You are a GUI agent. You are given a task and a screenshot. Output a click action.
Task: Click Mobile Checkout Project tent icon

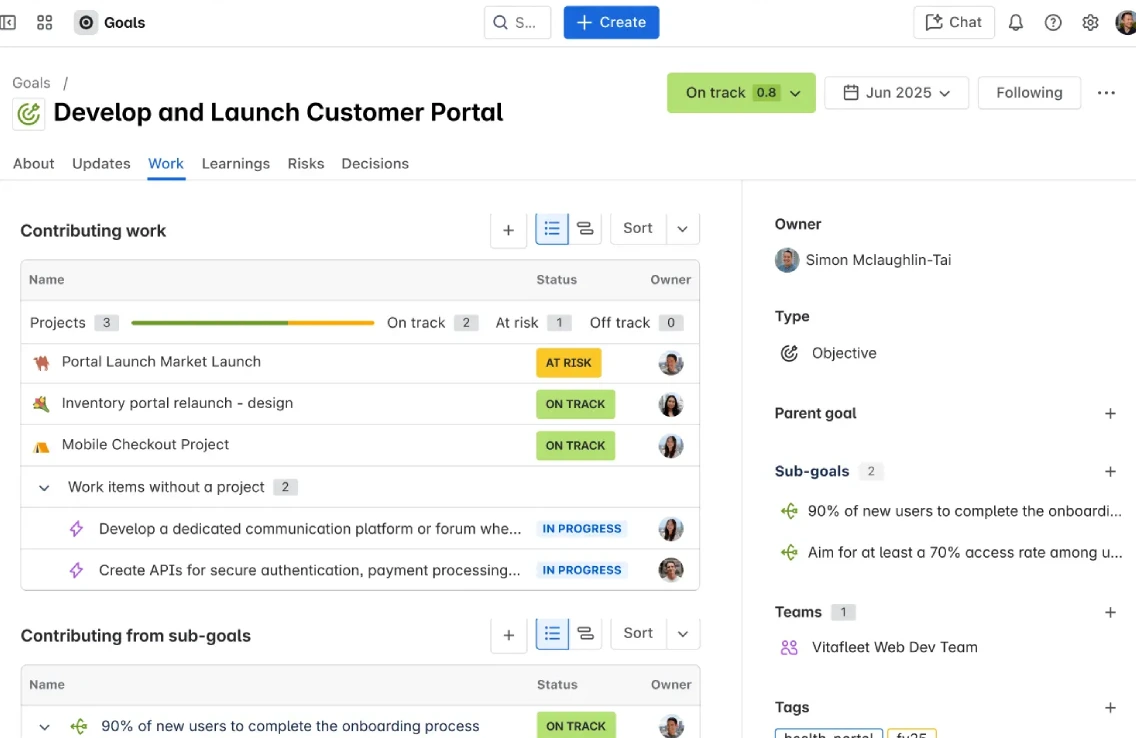click(41, 446)
